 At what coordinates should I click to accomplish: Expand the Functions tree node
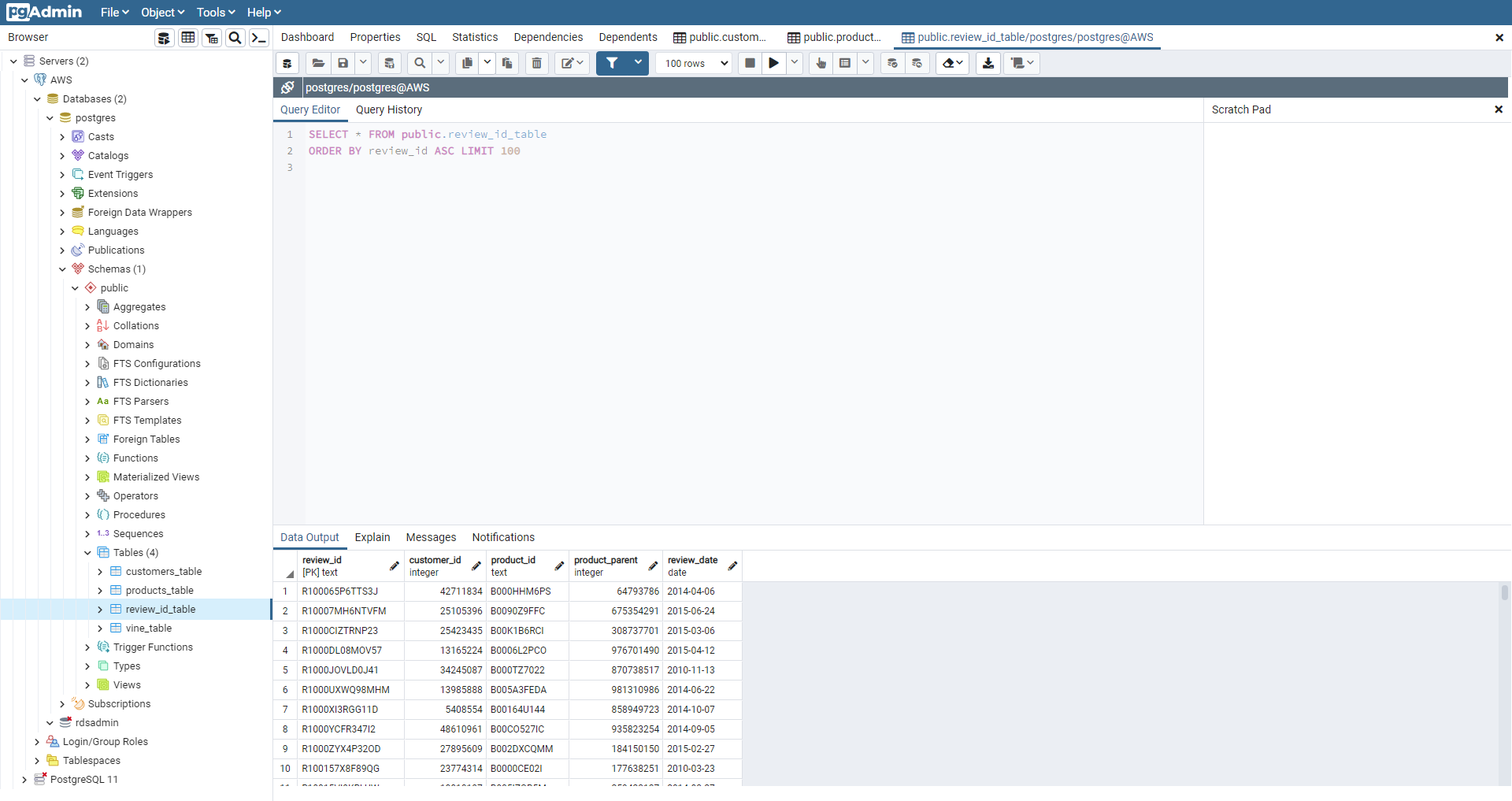[x=87, y=458]
